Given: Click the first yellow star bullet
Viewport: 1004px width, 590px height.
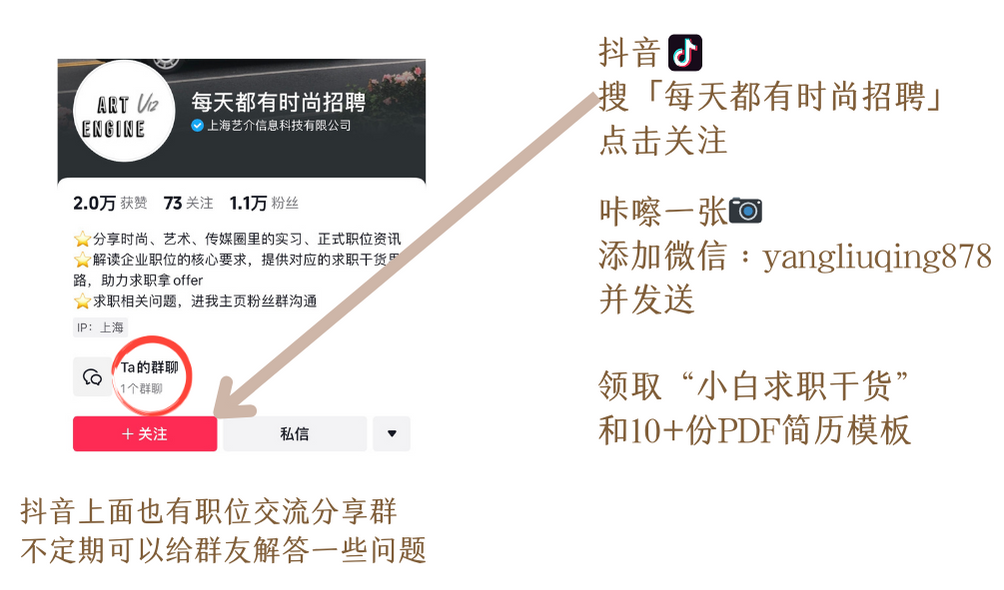Looking at the screenshot, I should [82, 240].
